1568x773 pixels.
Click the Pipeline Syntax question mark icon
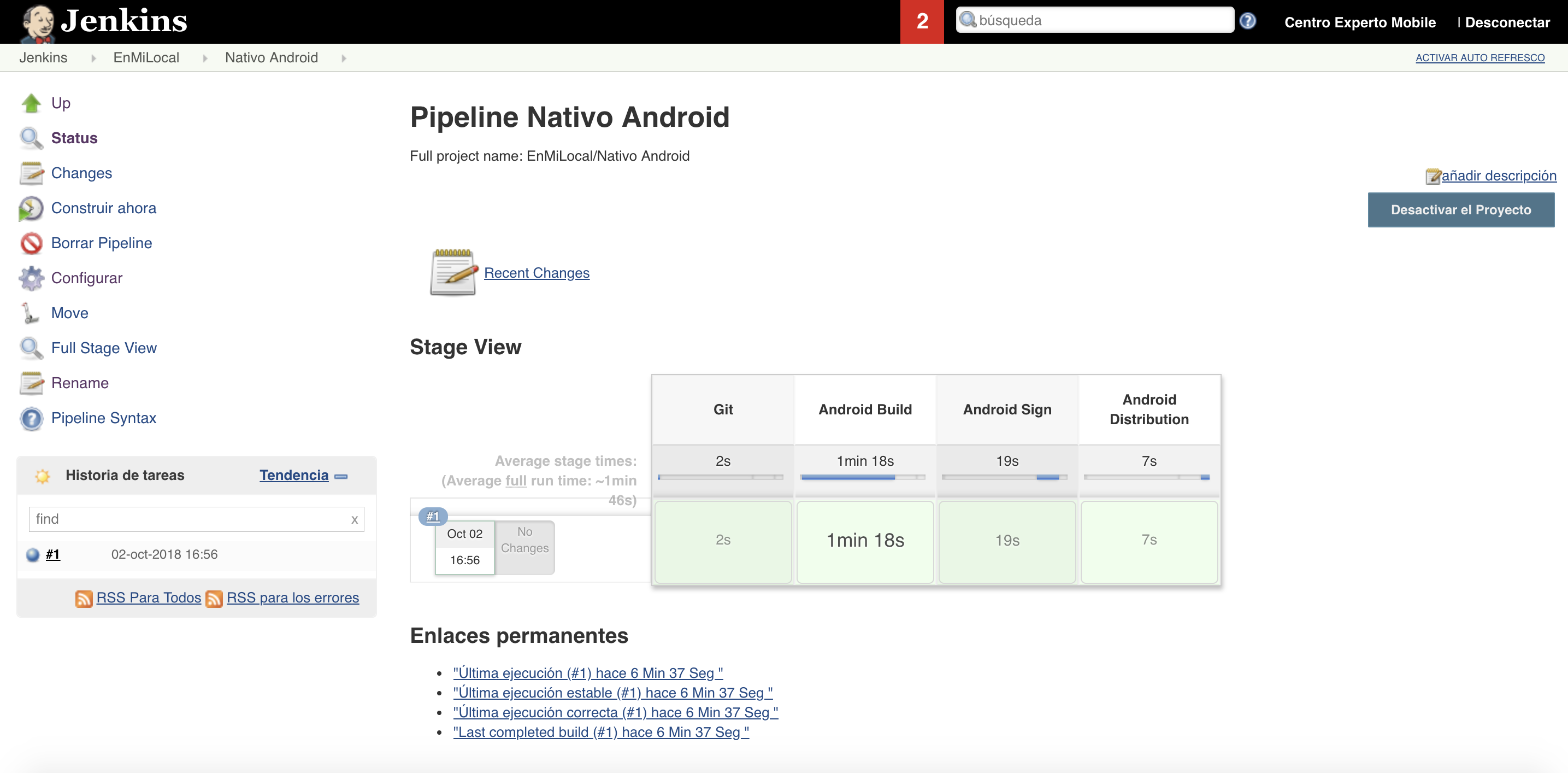click(x=31, y=418)
